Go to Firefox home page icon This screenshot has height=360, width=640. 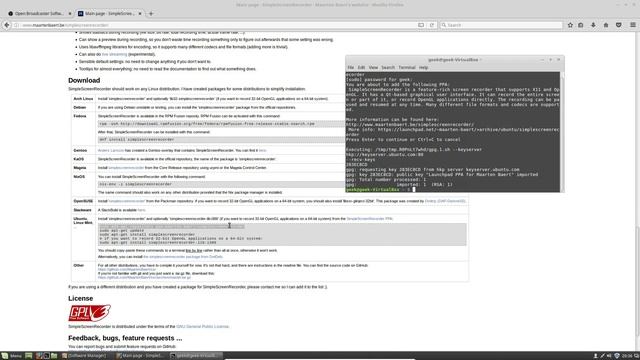point(606,25)
